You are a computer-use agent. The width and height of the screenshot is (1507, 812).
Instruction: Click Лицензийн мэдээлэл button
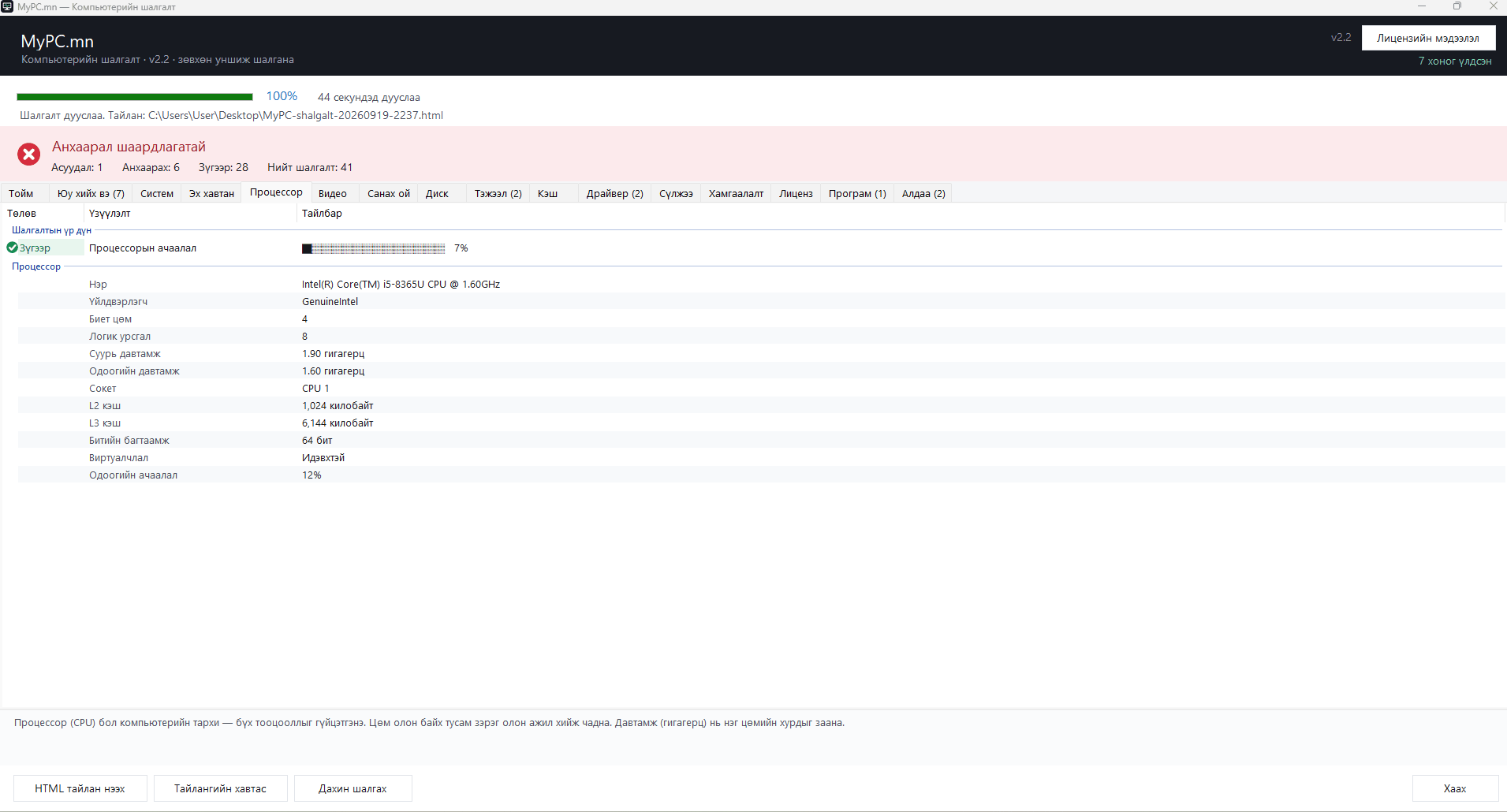[x=1428, y=38]
